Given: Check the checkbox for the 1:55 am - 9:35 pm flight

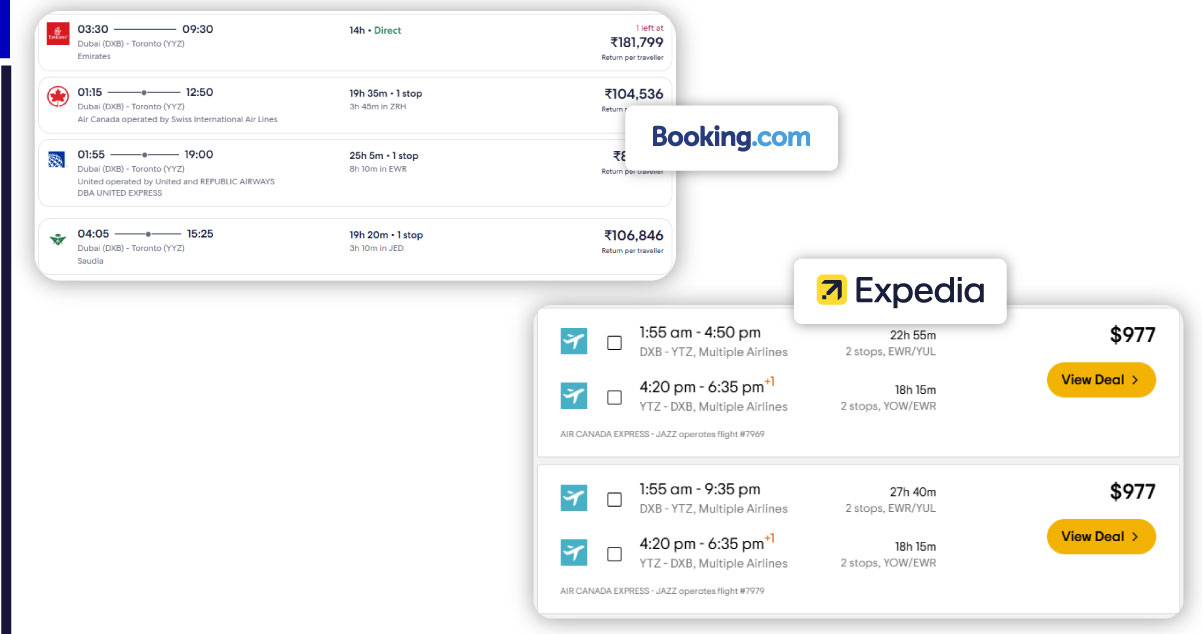Looking at the screenshot, I should coord(614,497).
